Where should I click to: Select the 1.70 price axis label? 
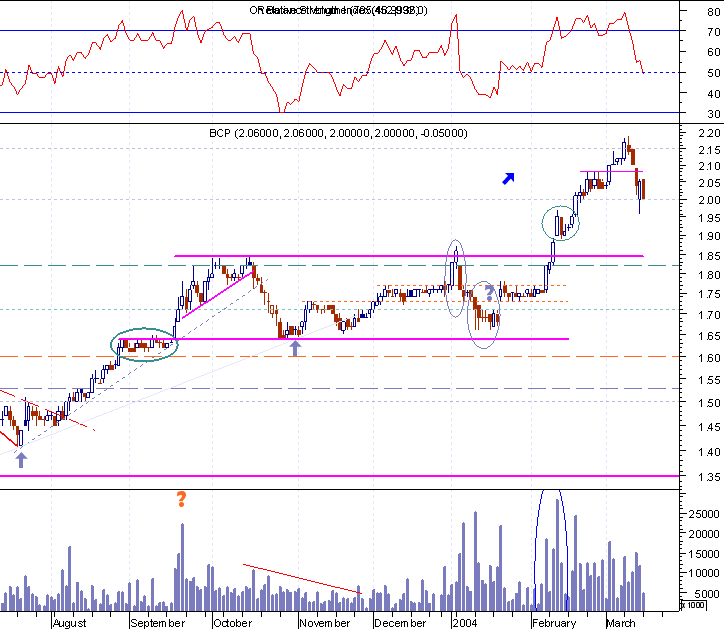710,315
